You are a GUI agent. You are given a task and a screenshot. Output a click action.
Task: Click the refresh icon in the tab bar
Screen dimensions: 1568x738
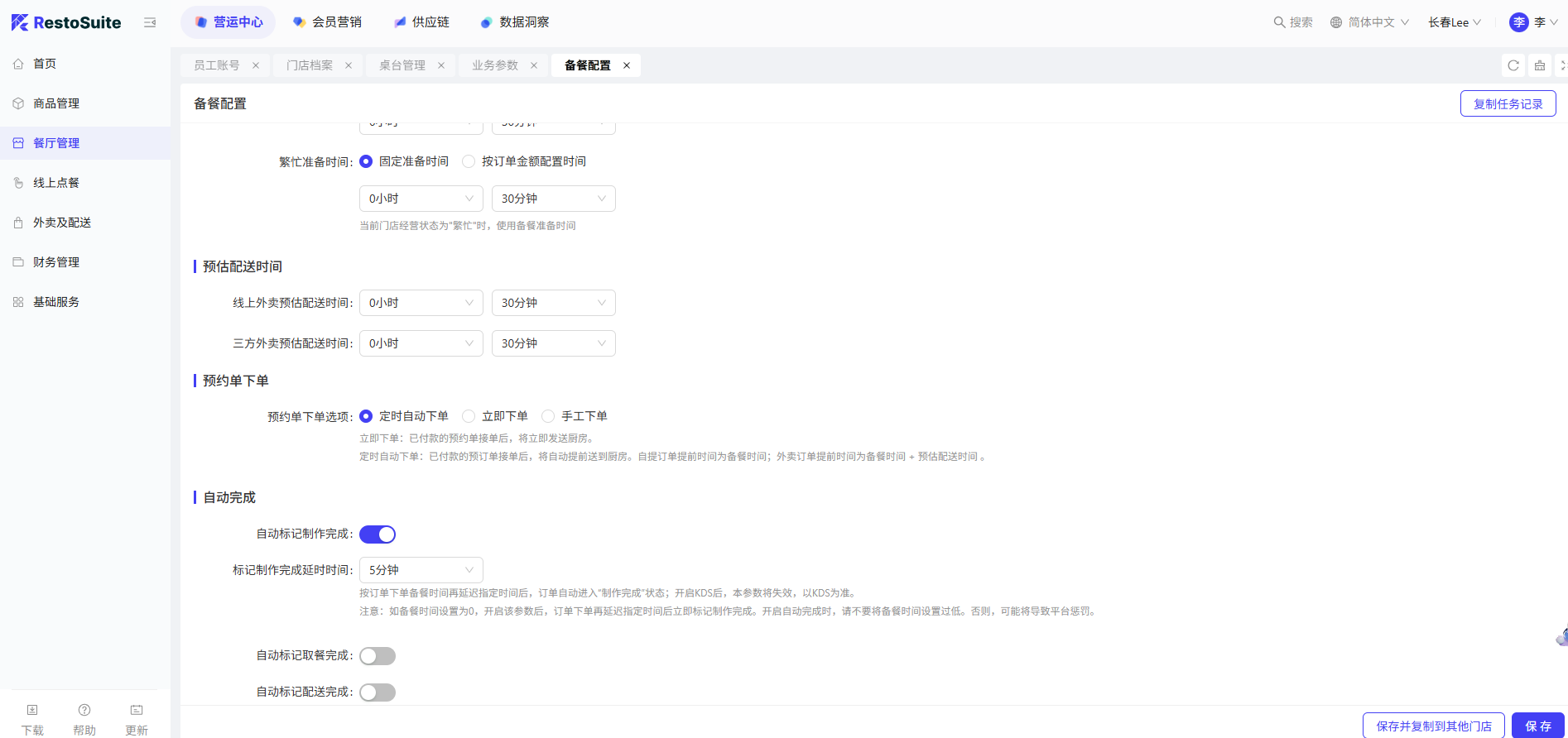tap(1513, 65)
